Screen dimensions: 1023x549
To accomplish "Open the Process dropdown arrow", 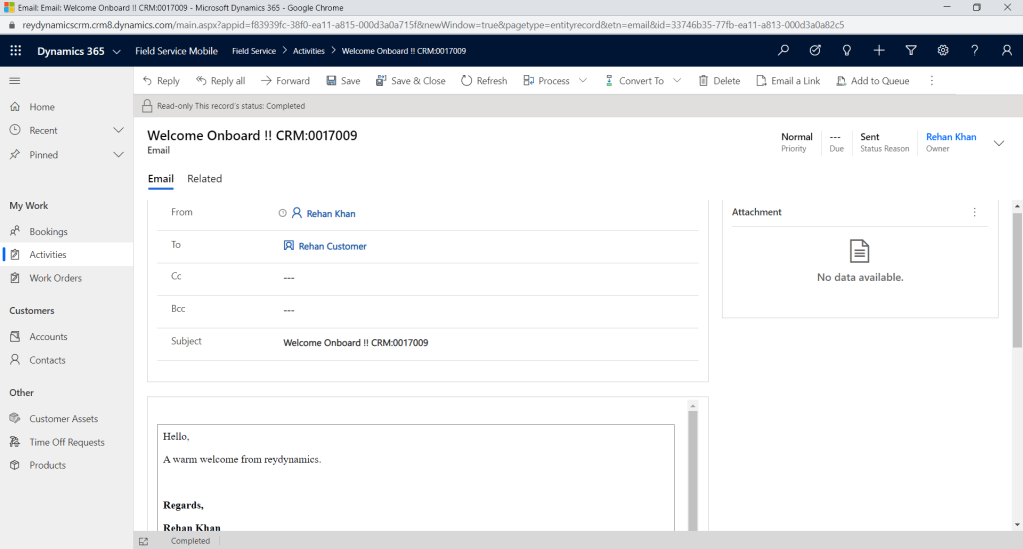I will (583, 81).
